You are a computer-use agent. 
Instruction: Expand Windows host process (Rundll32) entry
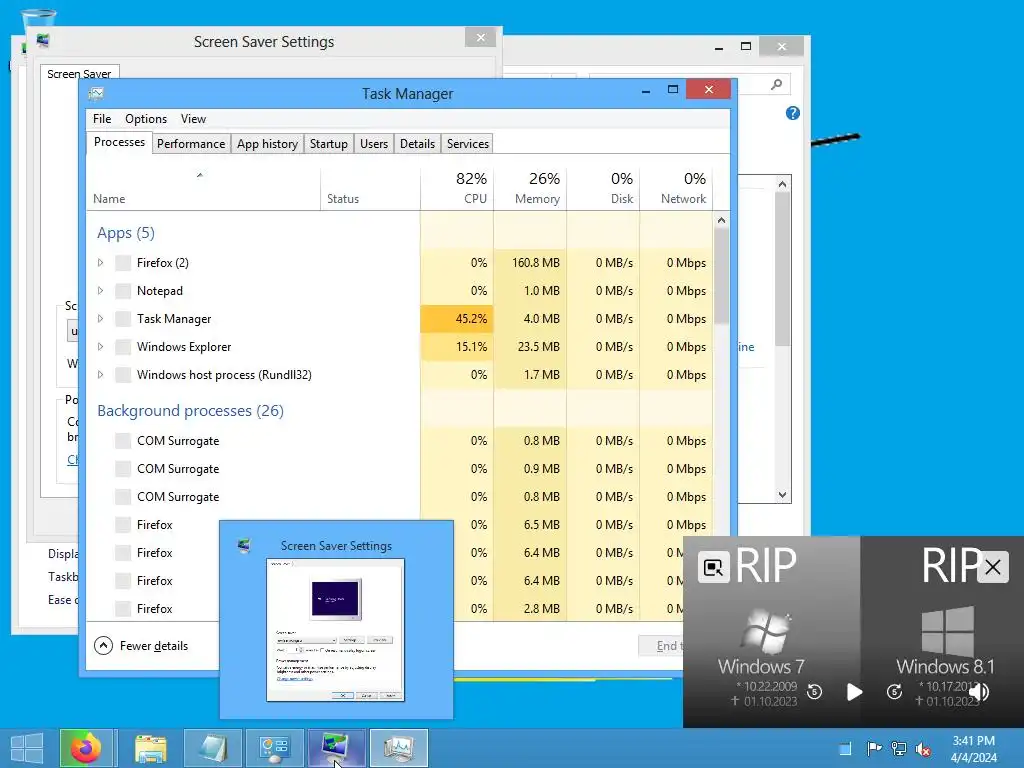click(x=101, y=376)
